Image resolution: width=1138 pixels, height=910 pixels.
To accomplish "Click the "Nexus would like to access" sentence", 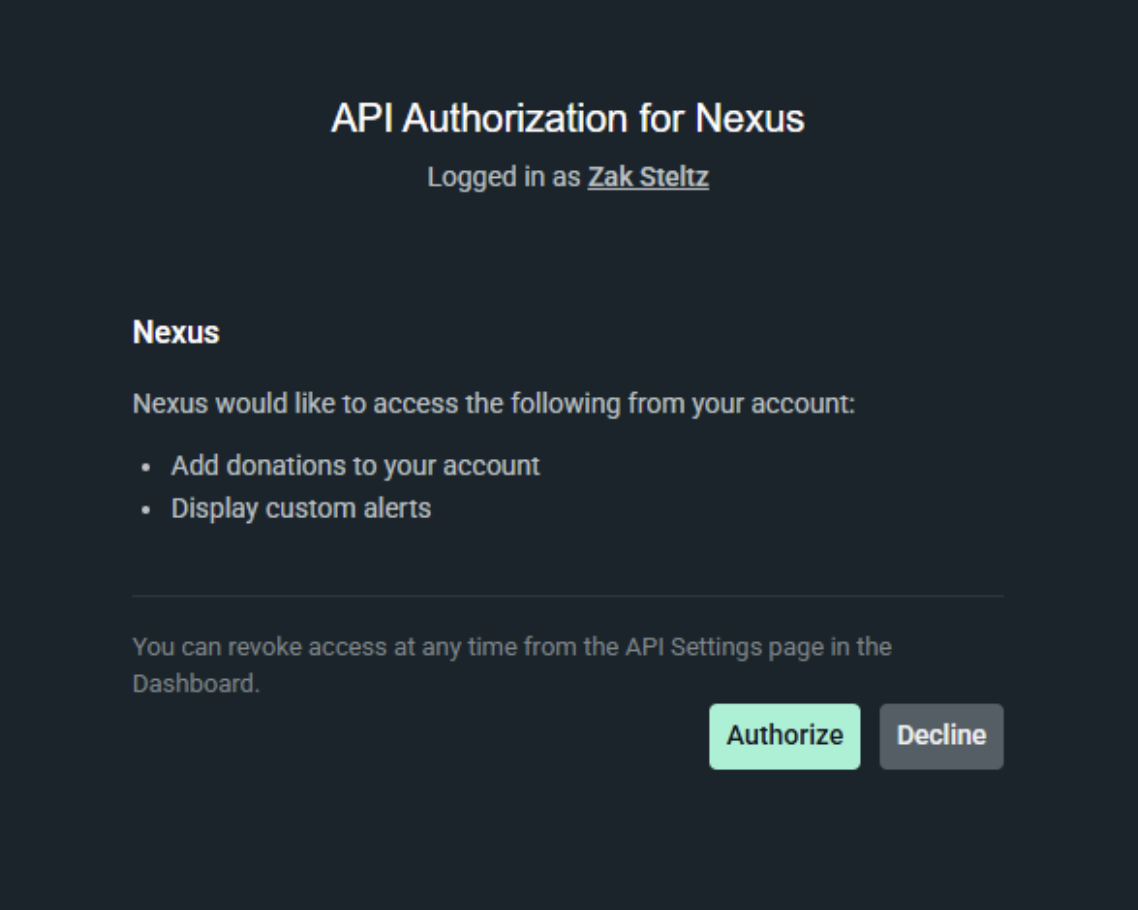I will (493, 405).
